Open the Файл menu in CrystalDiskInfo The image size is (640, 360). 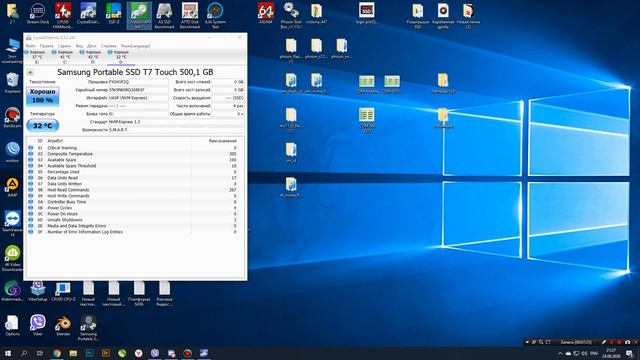[30, 46]
